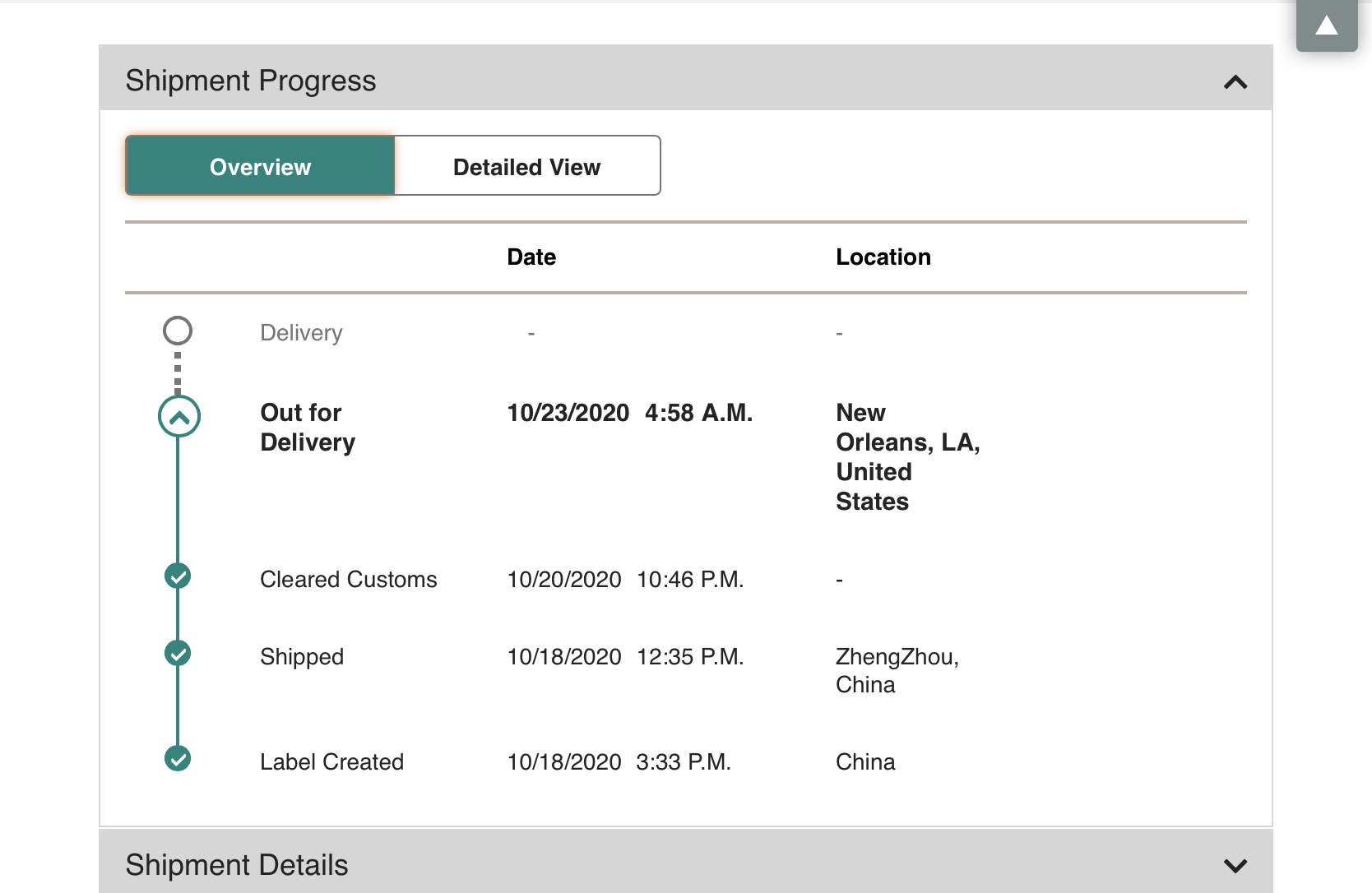
Task: Click the empty Delivery status circle
Action: click(x=178, y=331)
